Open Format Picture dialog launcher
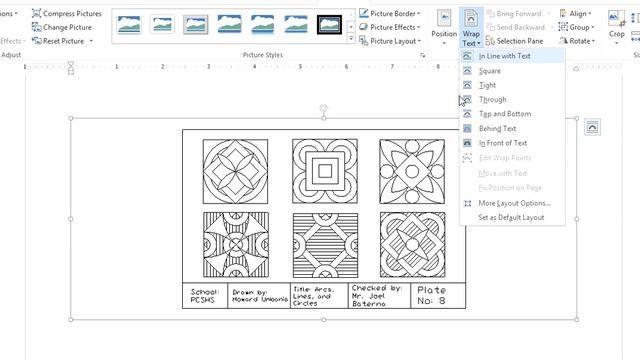The image size is (640, 360). pyautogui.click(x=422, y=55)
